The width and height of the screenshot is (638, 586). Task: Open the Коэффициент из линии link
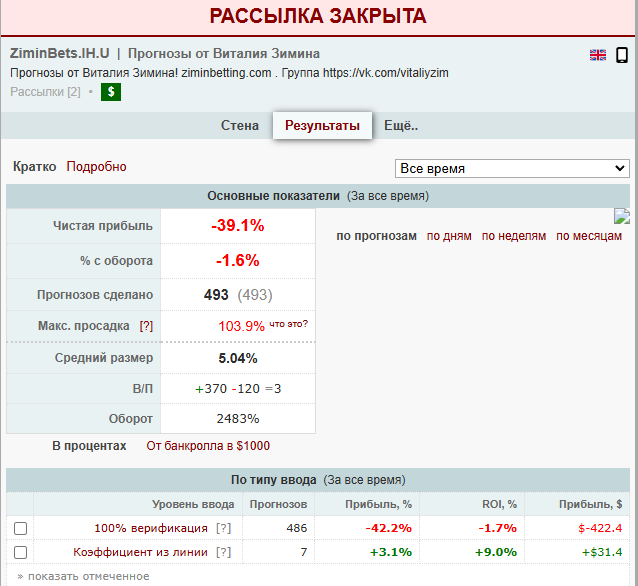click(140, 552)
